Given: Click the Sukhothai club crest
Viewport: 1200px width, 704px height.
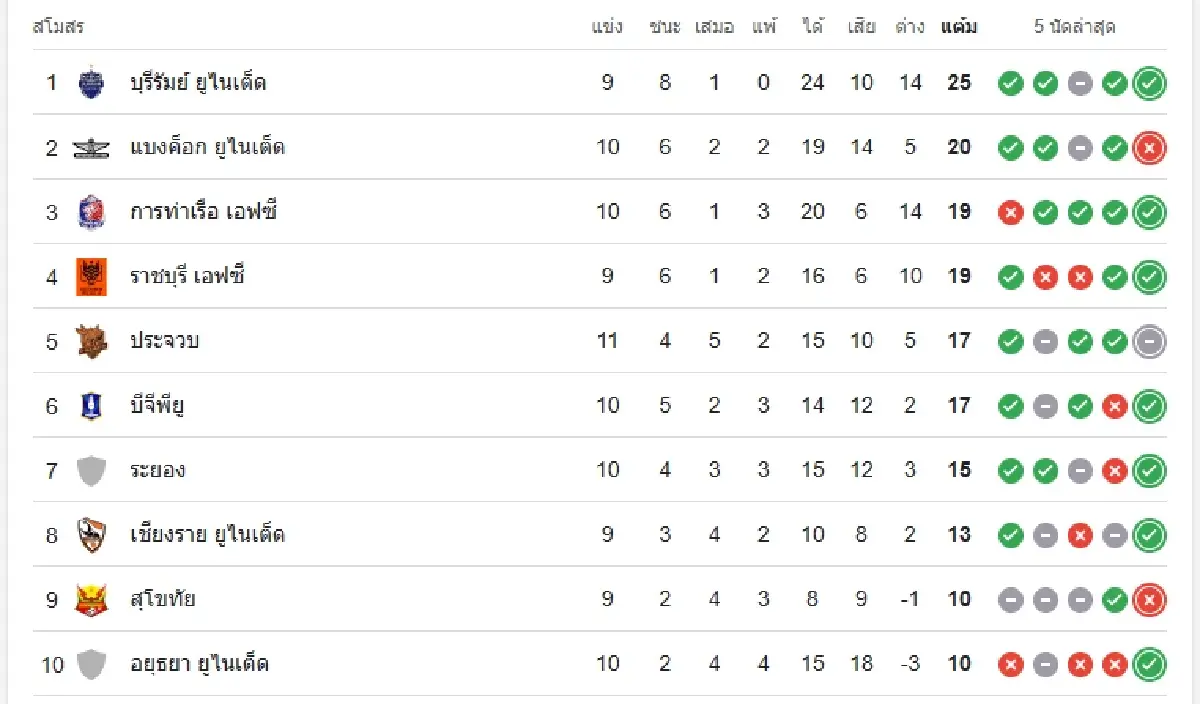Looking at the screenshot, I should coord(91,600).
